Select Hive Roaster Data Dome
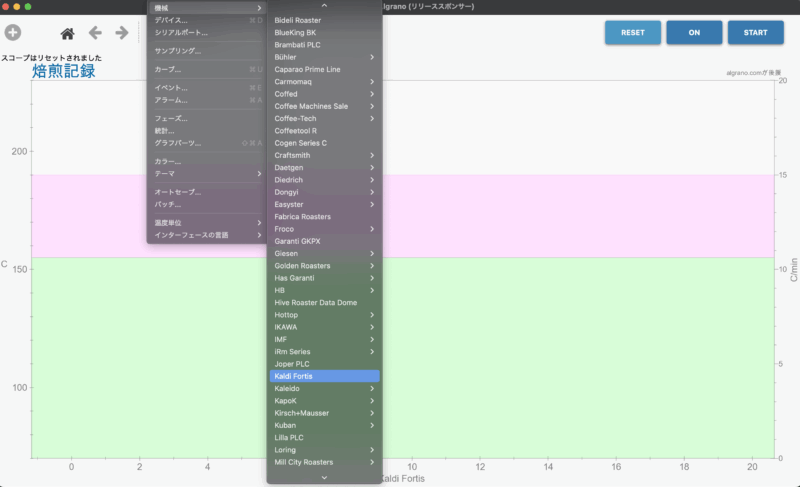This screenshot has height=487, width=800. (324, 302)
